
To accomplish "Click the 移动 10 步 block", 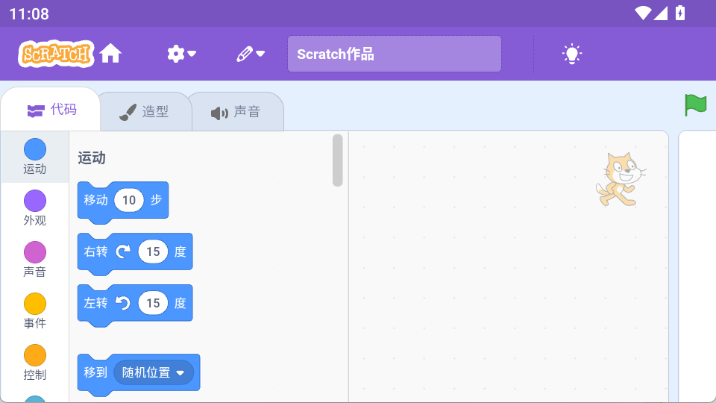I will coord(96,200).
